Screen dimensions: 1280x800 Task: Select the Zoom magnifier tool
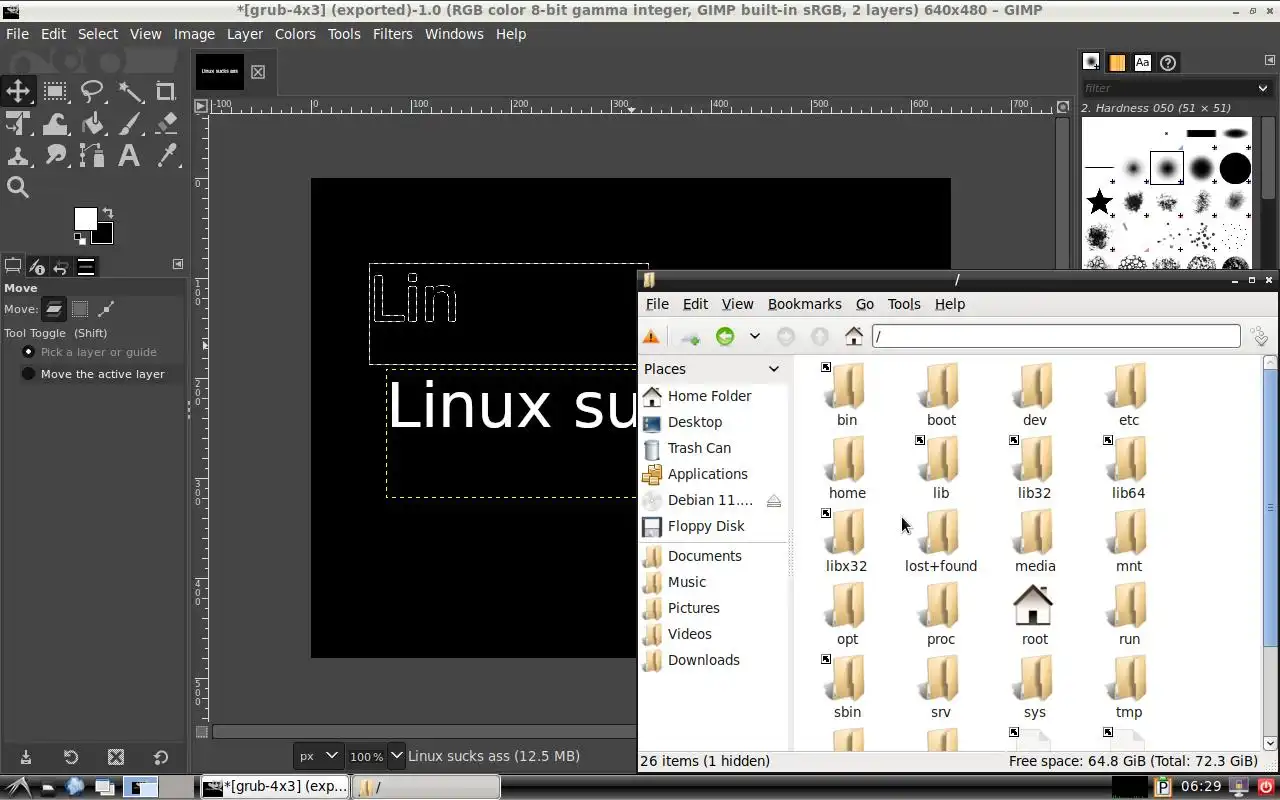tap(18, 187)
